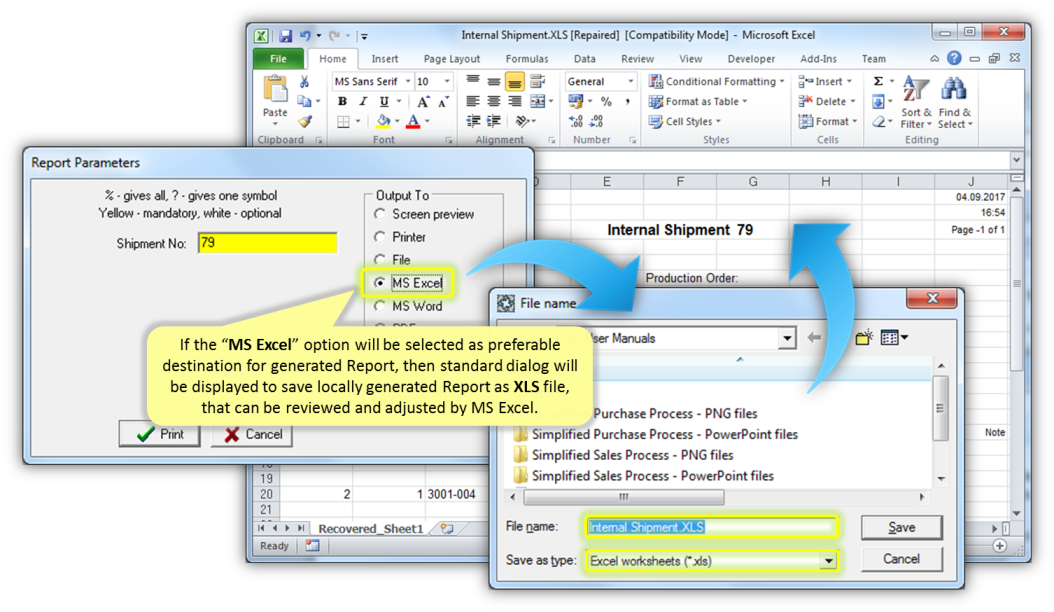
Task: Click the back arrow in File name dialog
Action: point(814,338)
